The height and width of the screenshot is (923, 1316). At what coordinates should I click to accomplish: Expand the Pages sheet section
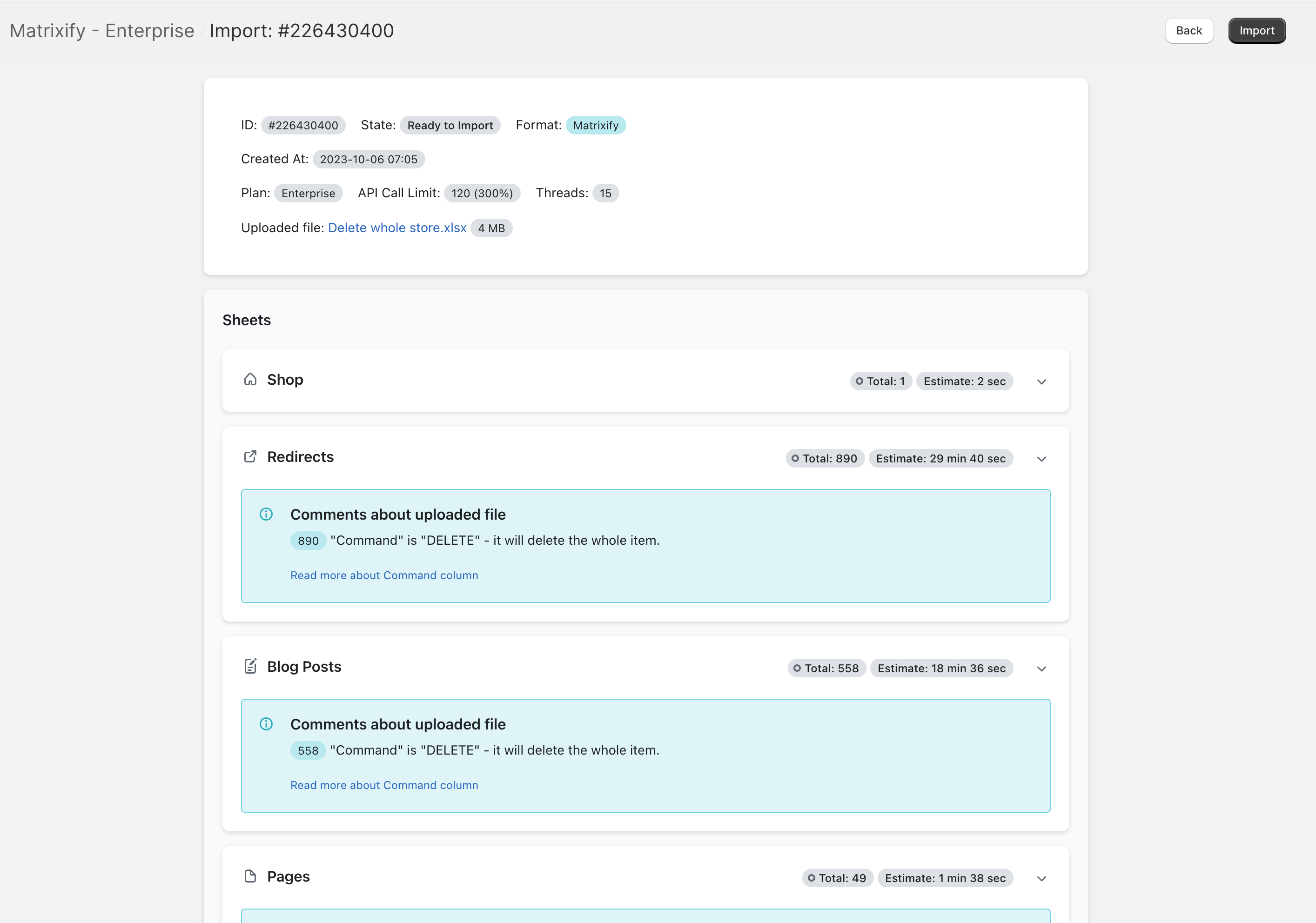tap(1041, 878)
